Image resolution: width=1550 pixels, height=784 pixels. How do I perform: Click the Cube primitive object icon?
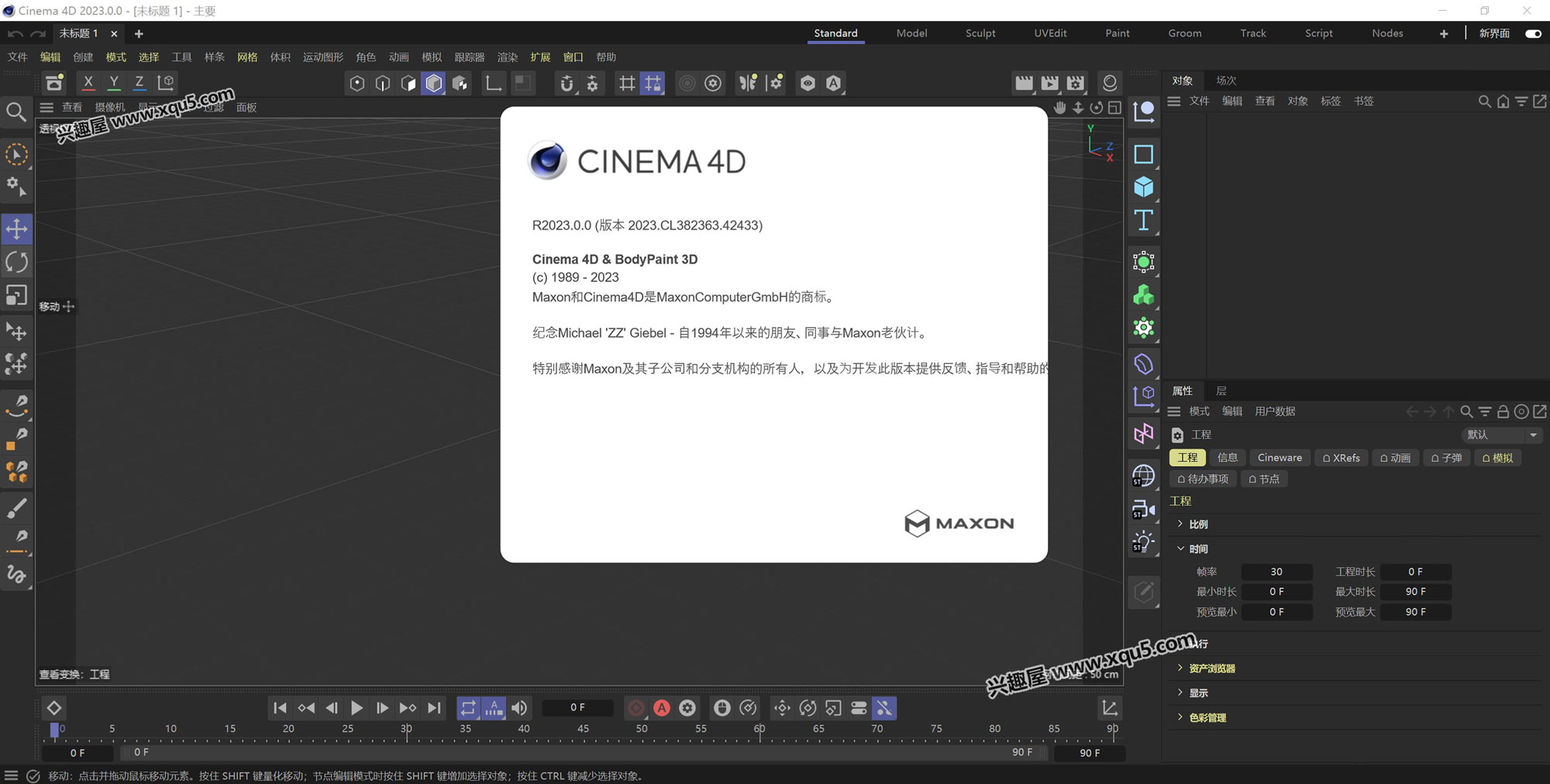click(x=1143, y=187)
